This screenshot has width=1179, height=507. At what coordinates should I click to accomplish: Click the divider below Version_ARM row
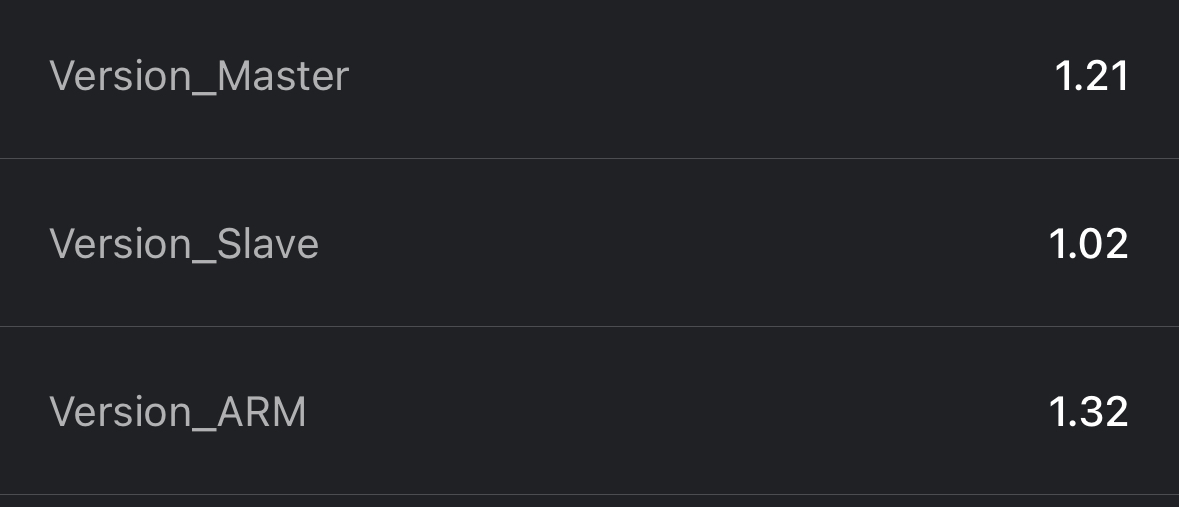[589, 494]
